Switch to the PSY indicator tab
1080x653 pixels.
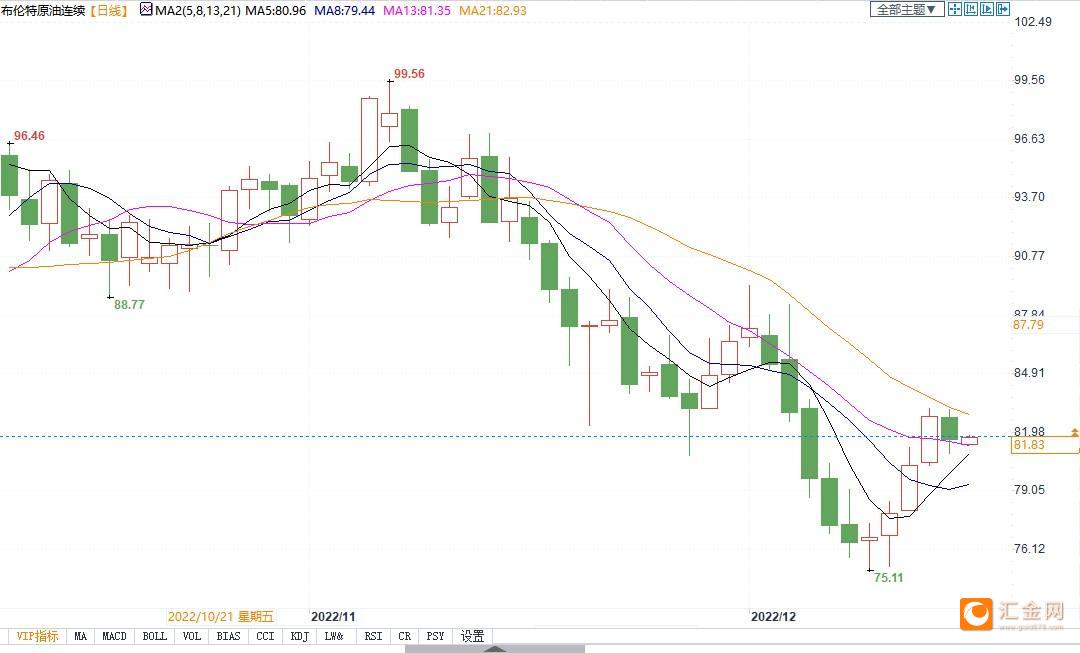coord(435,636)
